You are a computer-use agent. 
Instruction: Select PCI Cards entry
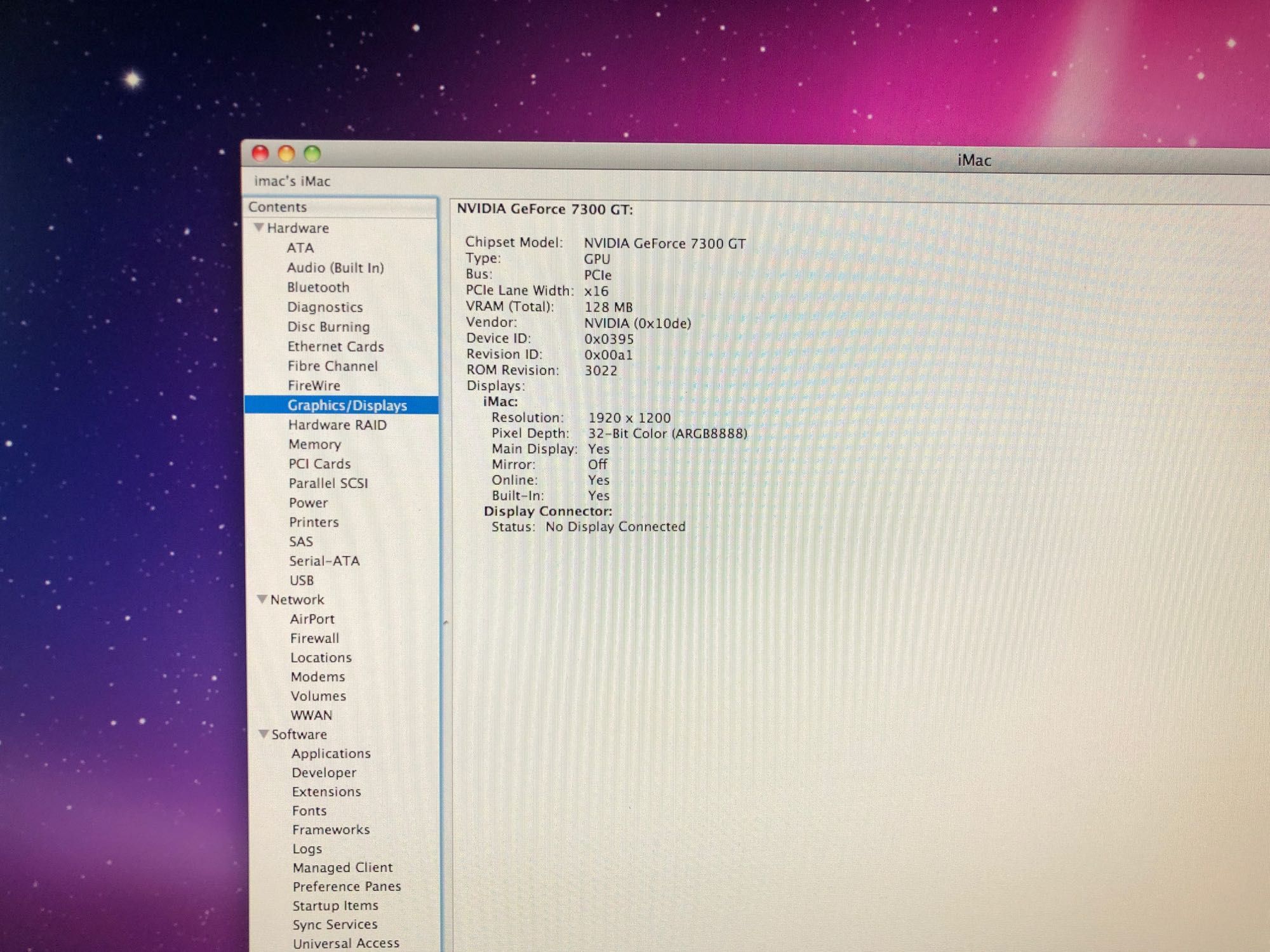click(x=319, y=463)
